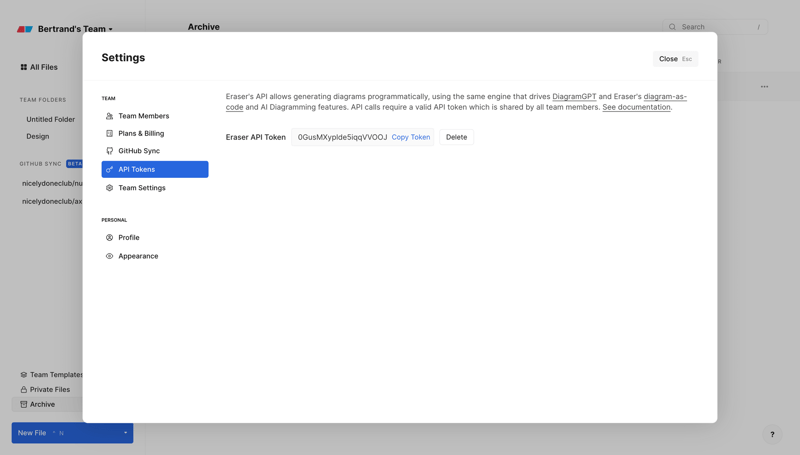The image size is (800, 455).
Task: Click the search magnifier icon
Action: click(x=672, y=27)
